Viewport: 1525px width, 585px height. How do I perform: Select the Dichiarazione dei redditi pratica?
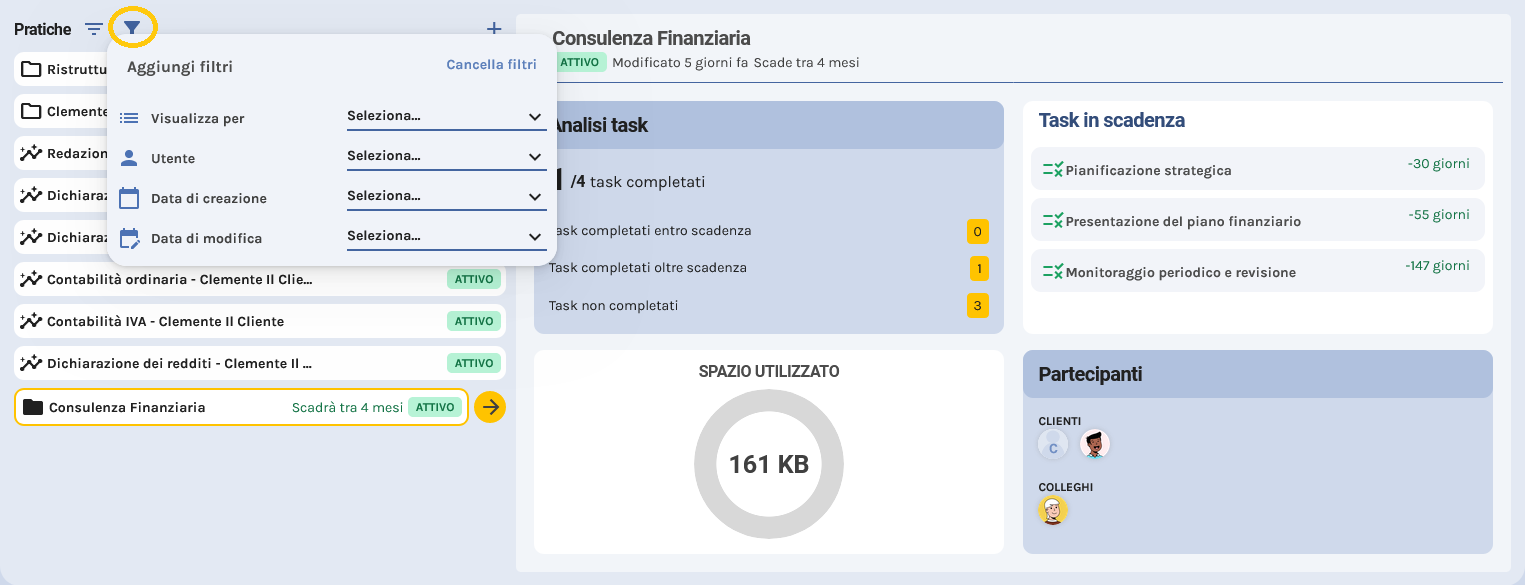[x=240, y=363]
